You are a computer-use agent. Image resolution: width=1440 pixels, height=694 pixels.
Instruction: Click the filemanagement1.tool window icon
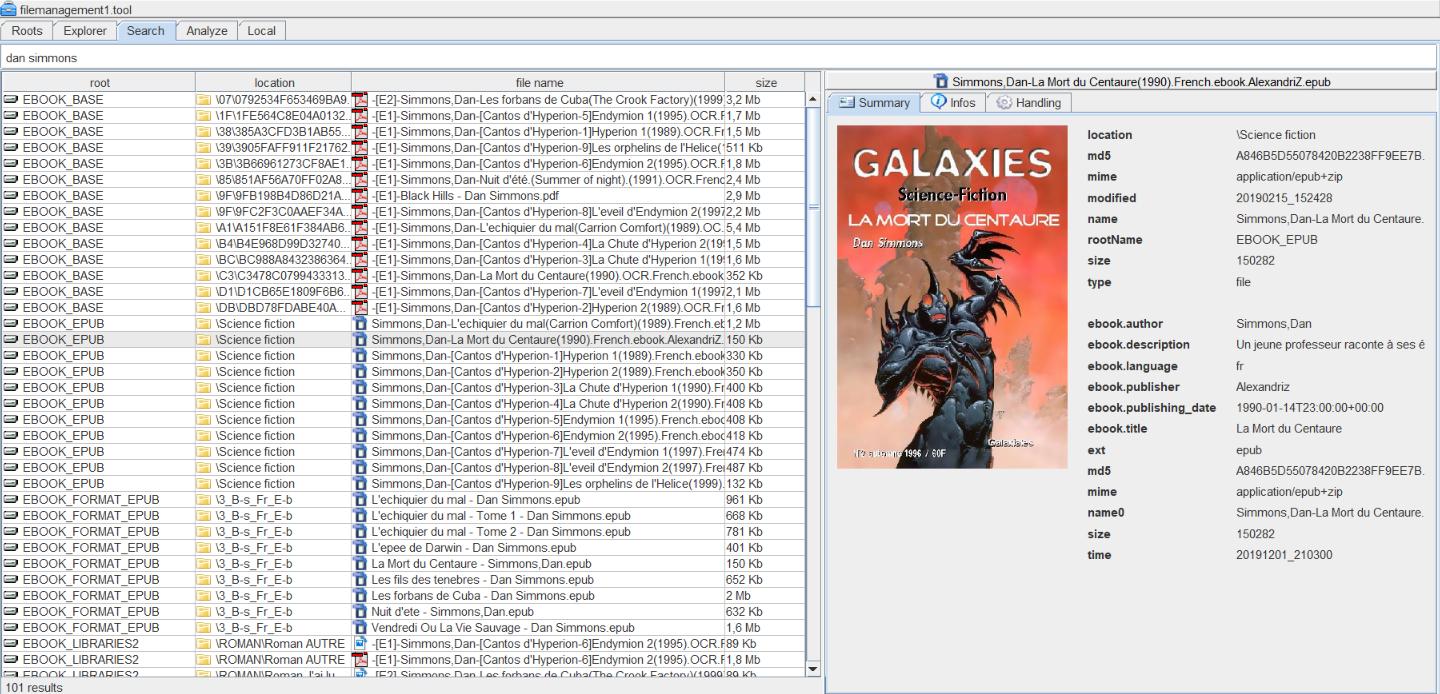9,9
